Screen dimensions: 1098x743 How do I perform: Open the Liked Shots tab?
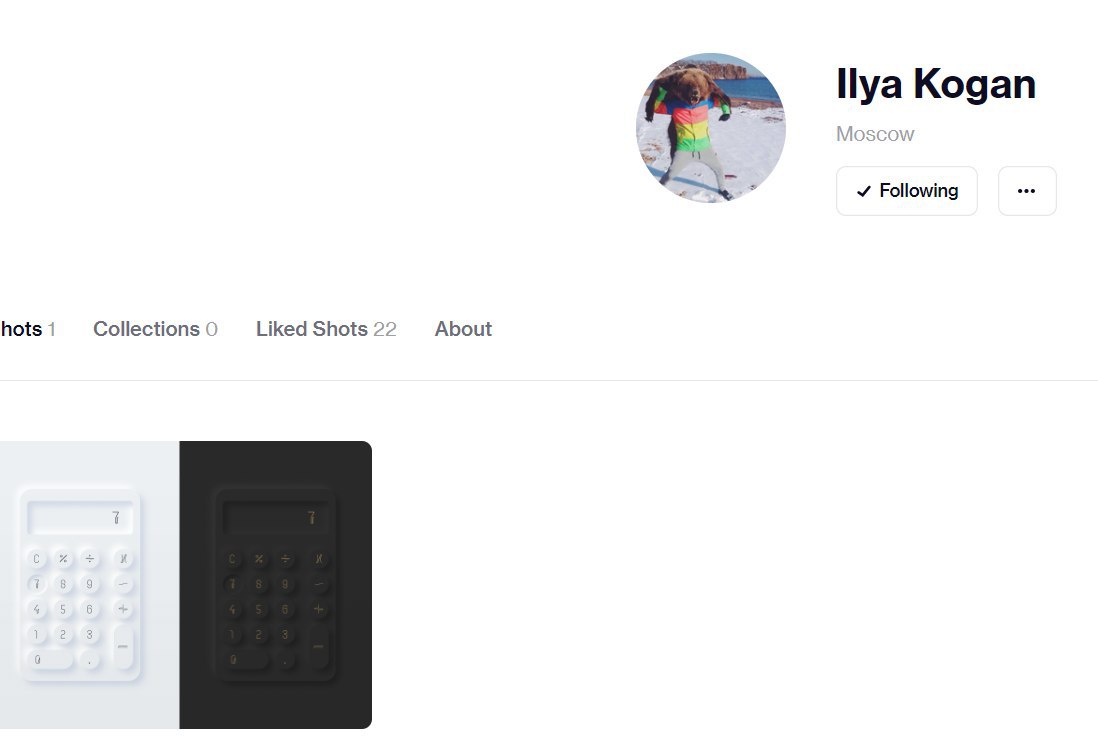[x=326, y=329]
